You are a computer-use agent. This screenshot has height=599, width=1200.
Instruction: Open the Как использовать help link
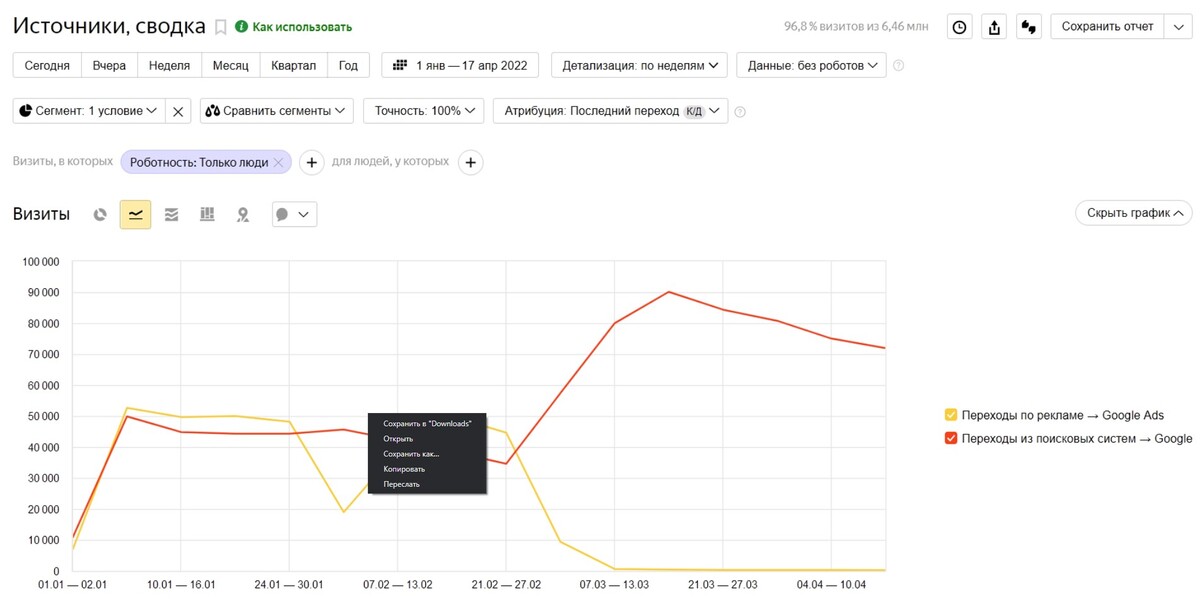click(x=294, y=27)
